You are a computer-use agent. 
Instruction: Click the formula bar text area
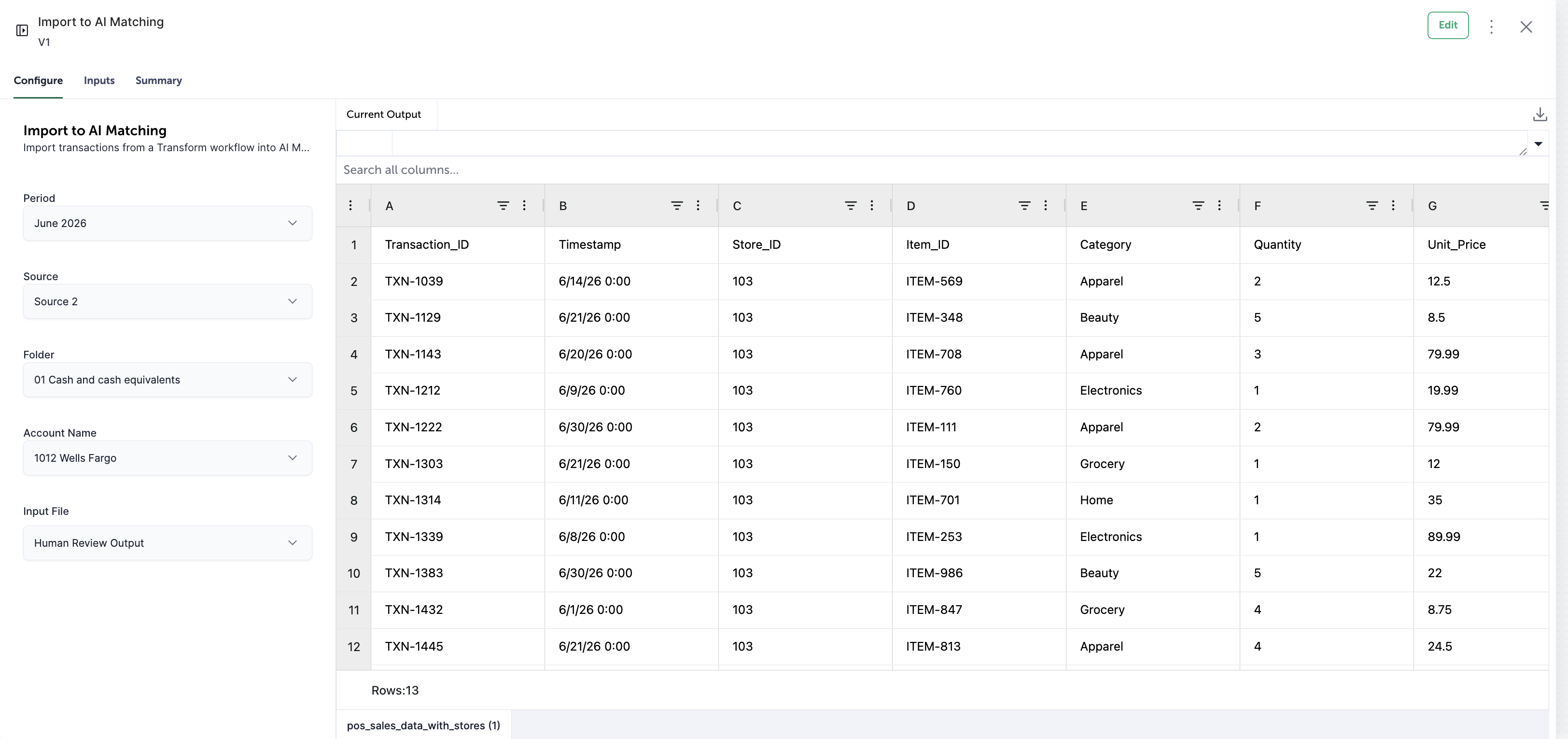(959, 143)
